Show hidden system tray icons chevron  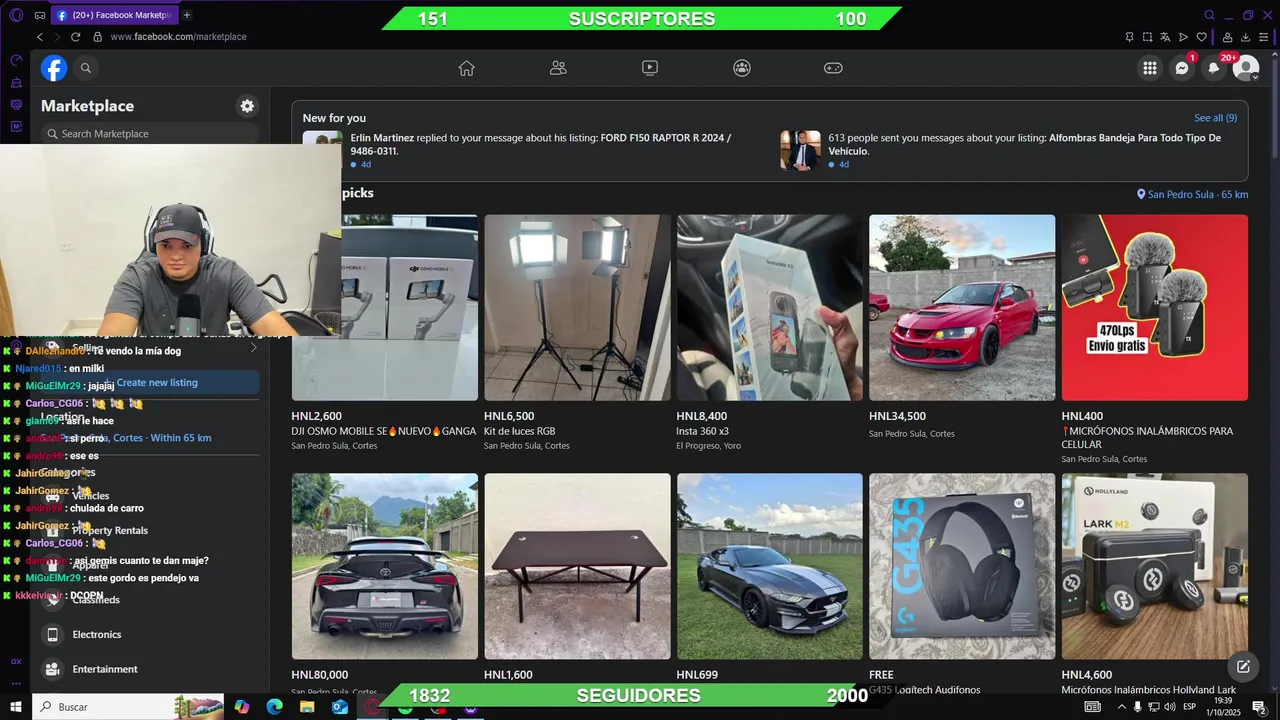click(x=1121, y=707)
